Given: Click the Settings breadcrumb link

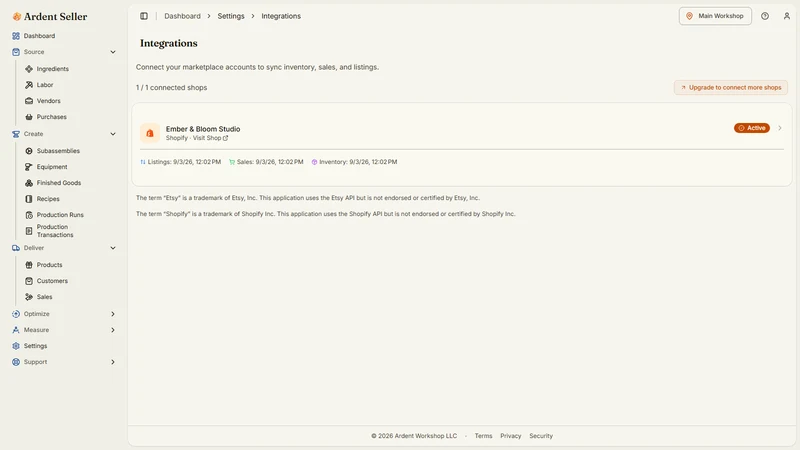Looking at the screenshot, I should [231, 16].
